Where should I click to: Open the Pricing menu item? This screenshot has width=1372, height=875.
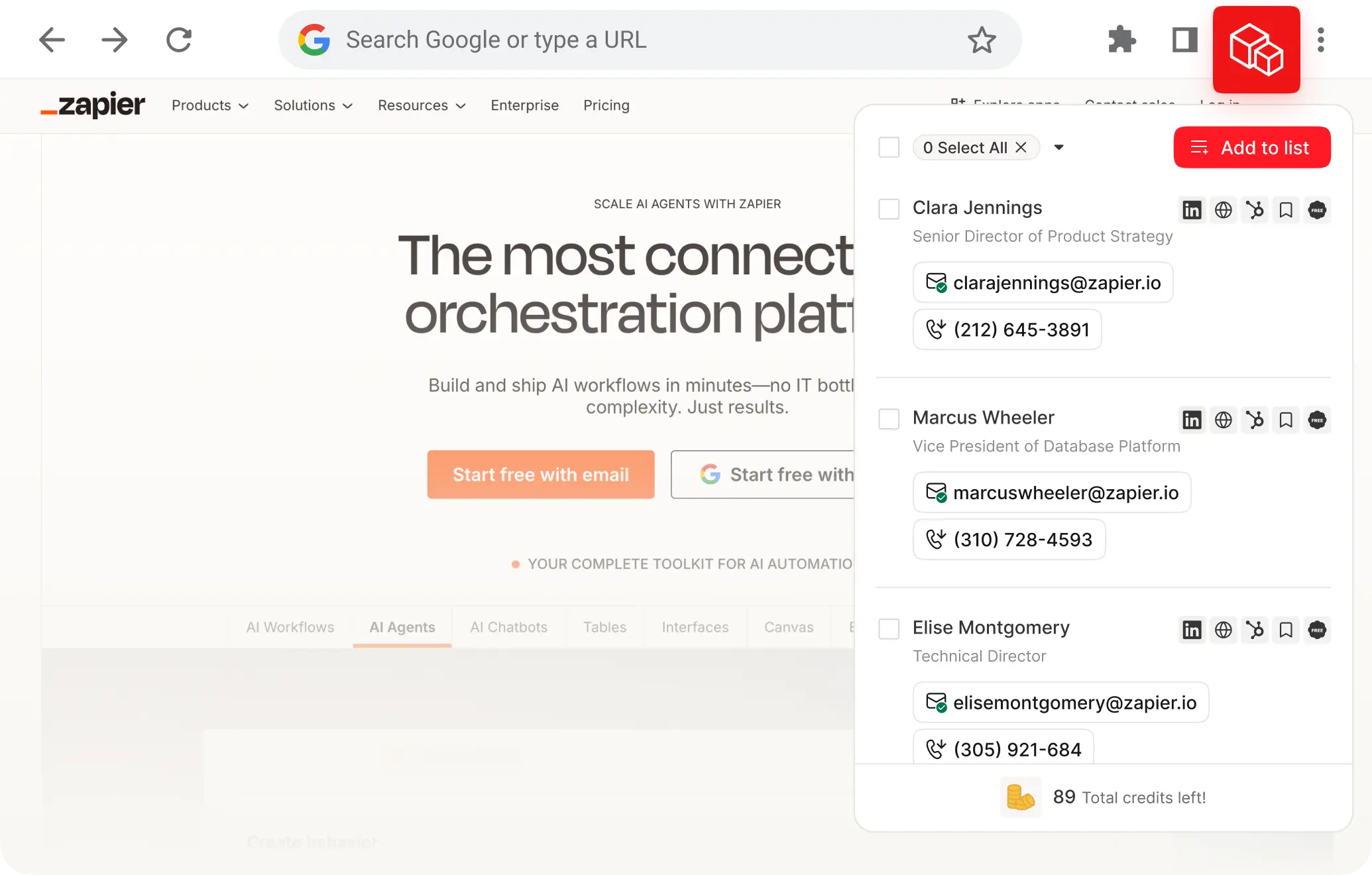[x=606, y=105]
